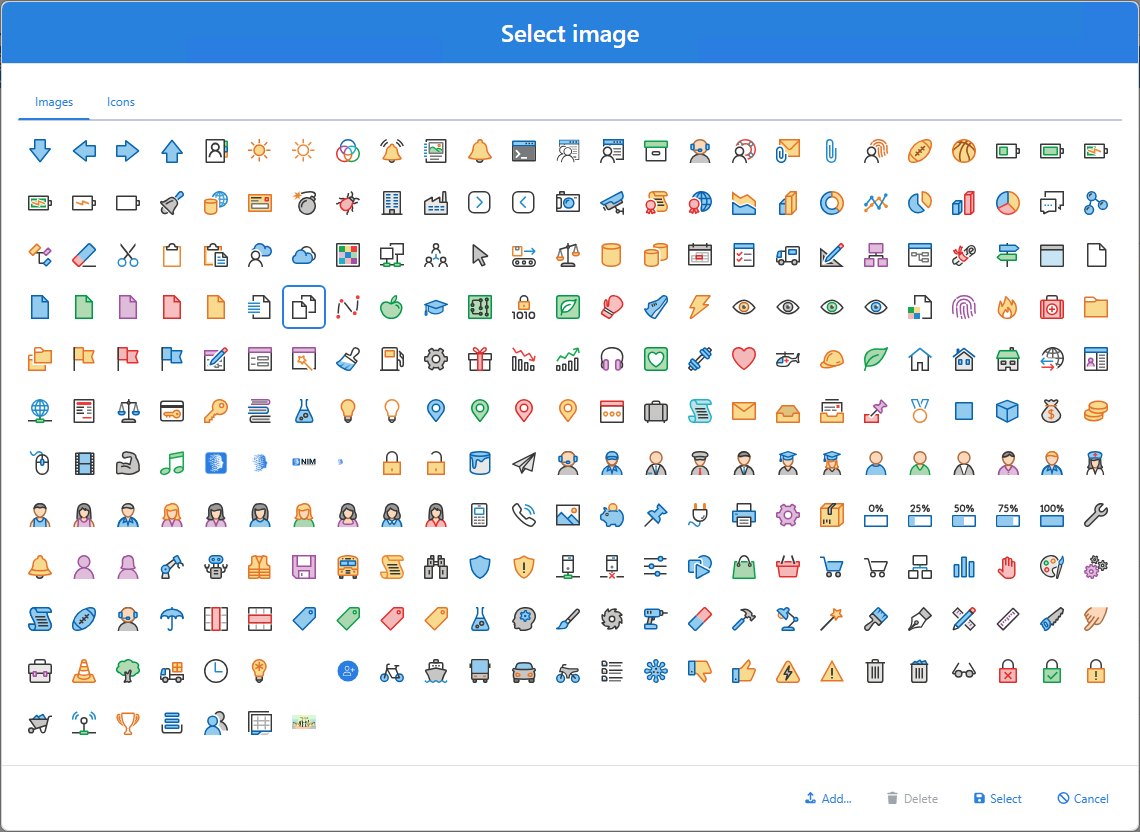Select the scissors icon

(x=128, y=255)
